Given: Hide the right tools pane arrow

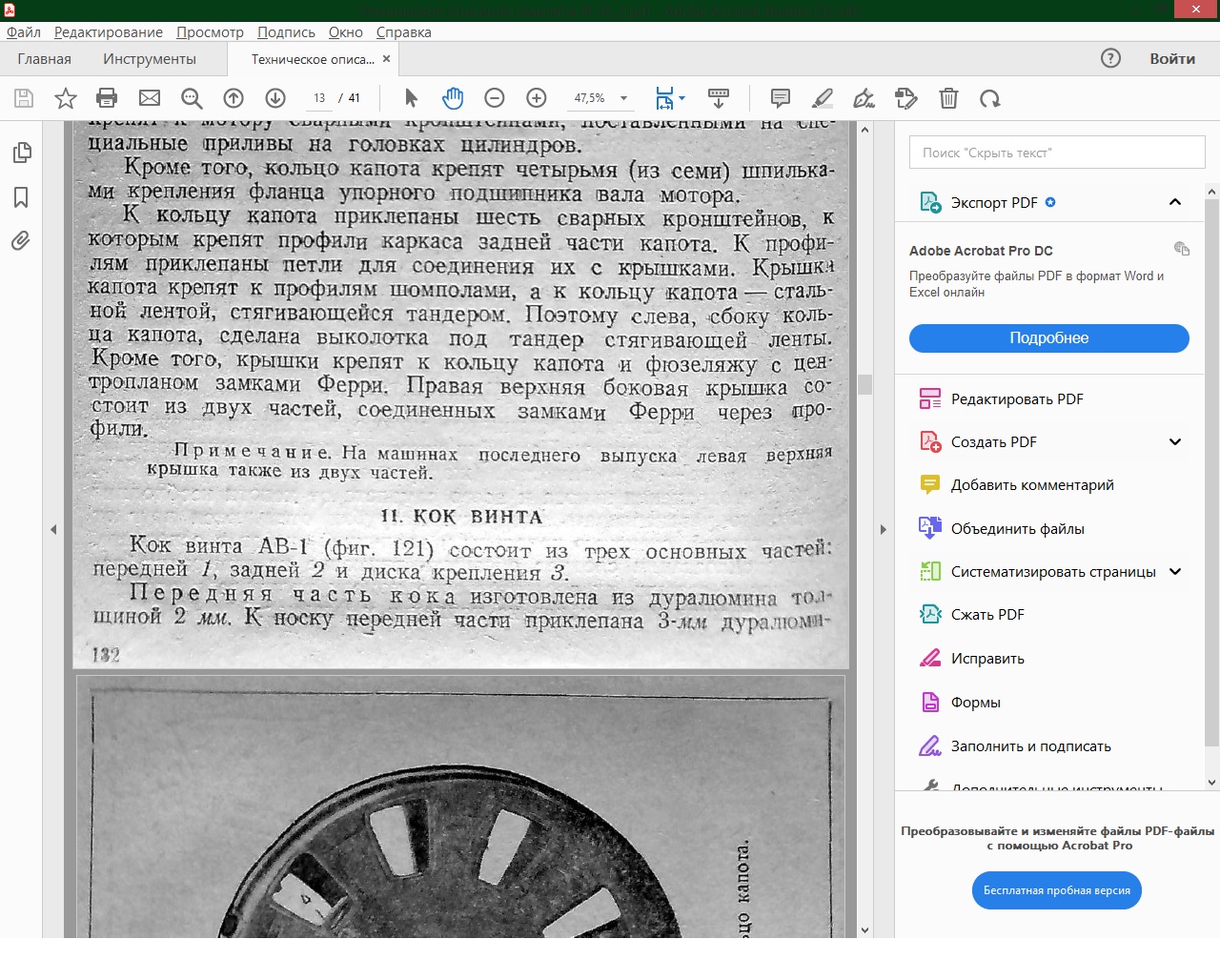Looking at the screenshot, I should click(x=883, y=529).
